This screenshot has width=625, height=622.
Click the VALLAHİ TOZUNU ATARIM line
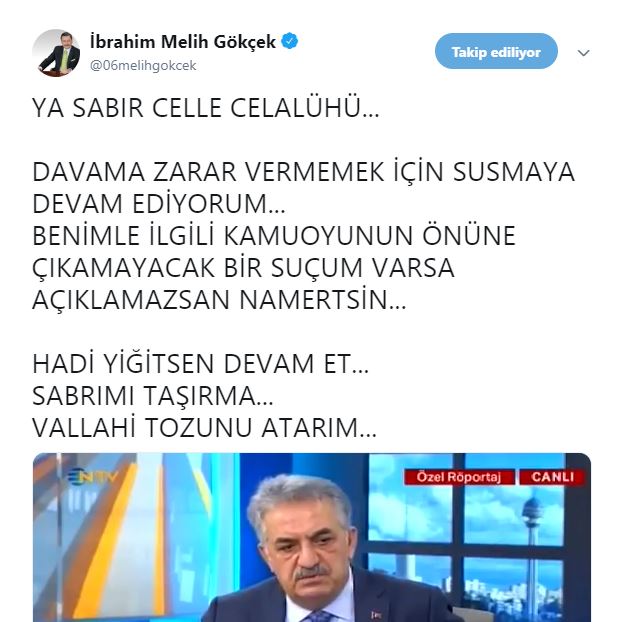coord(204,428)
